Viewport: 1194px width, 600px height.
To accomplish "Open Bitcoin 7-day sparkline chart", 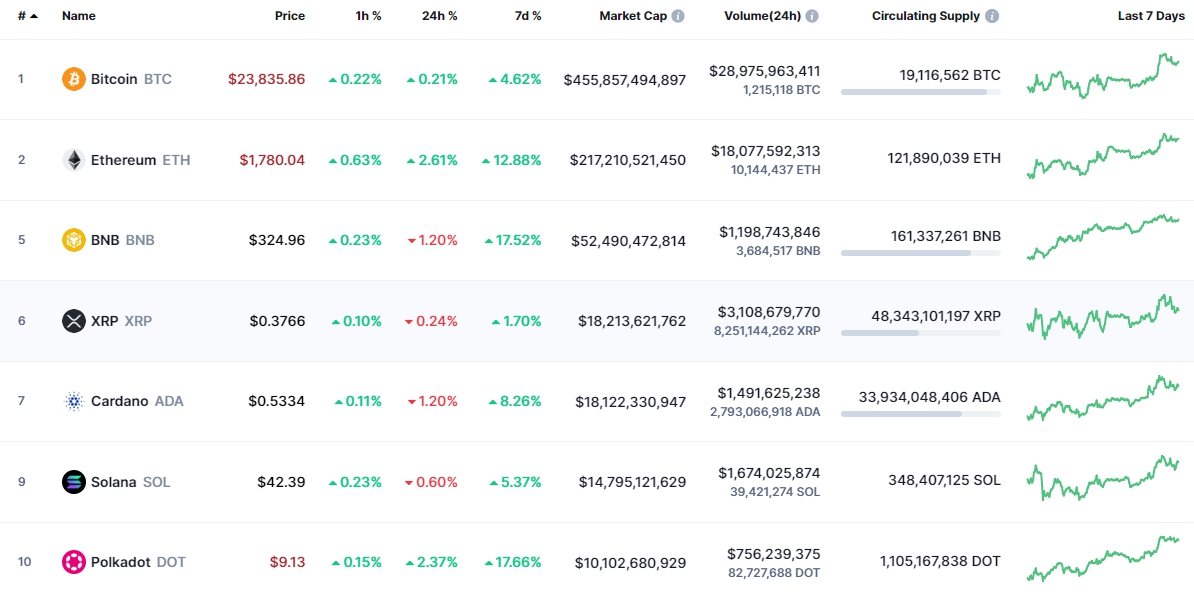I will click(x=1103, y=76).
